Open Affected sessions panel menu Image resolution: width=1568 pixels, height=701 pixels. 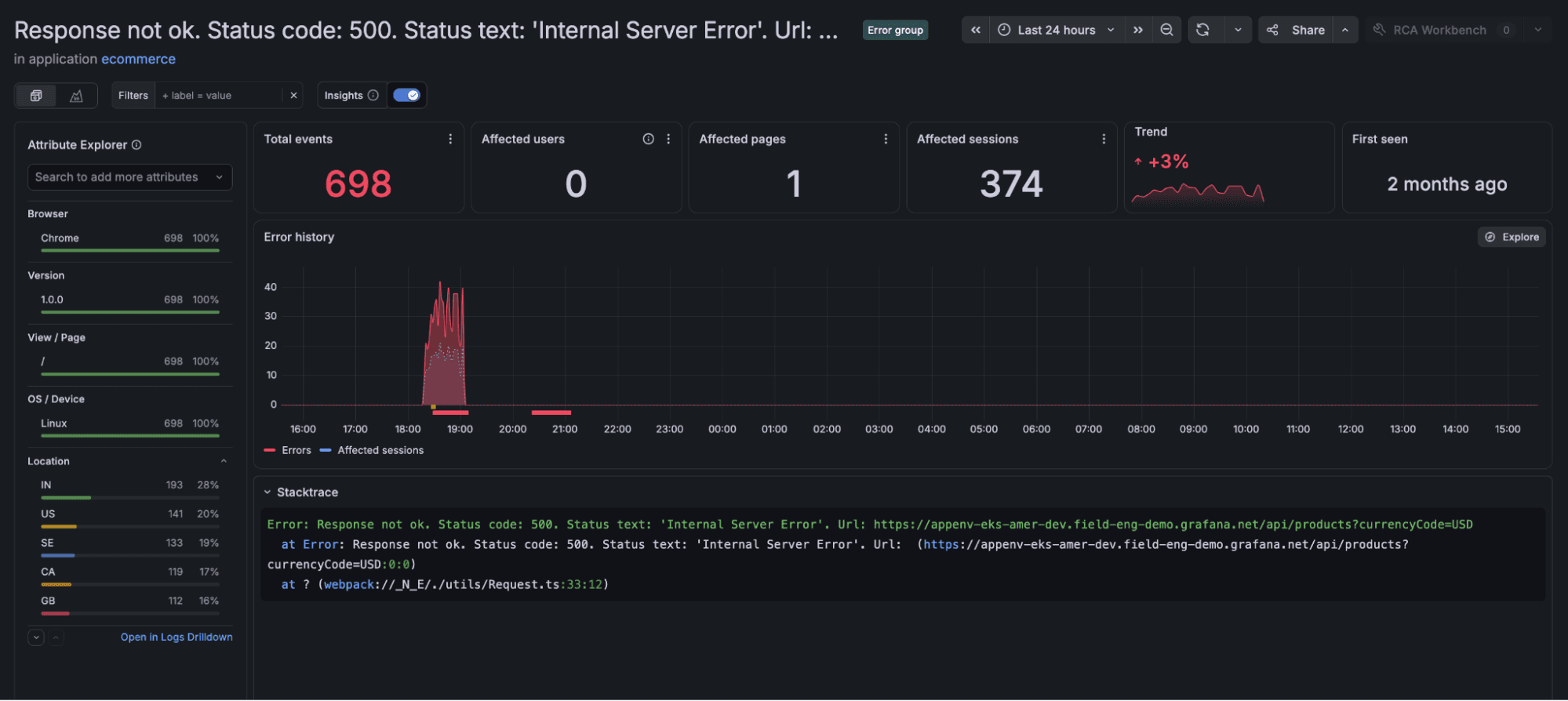1104,139
